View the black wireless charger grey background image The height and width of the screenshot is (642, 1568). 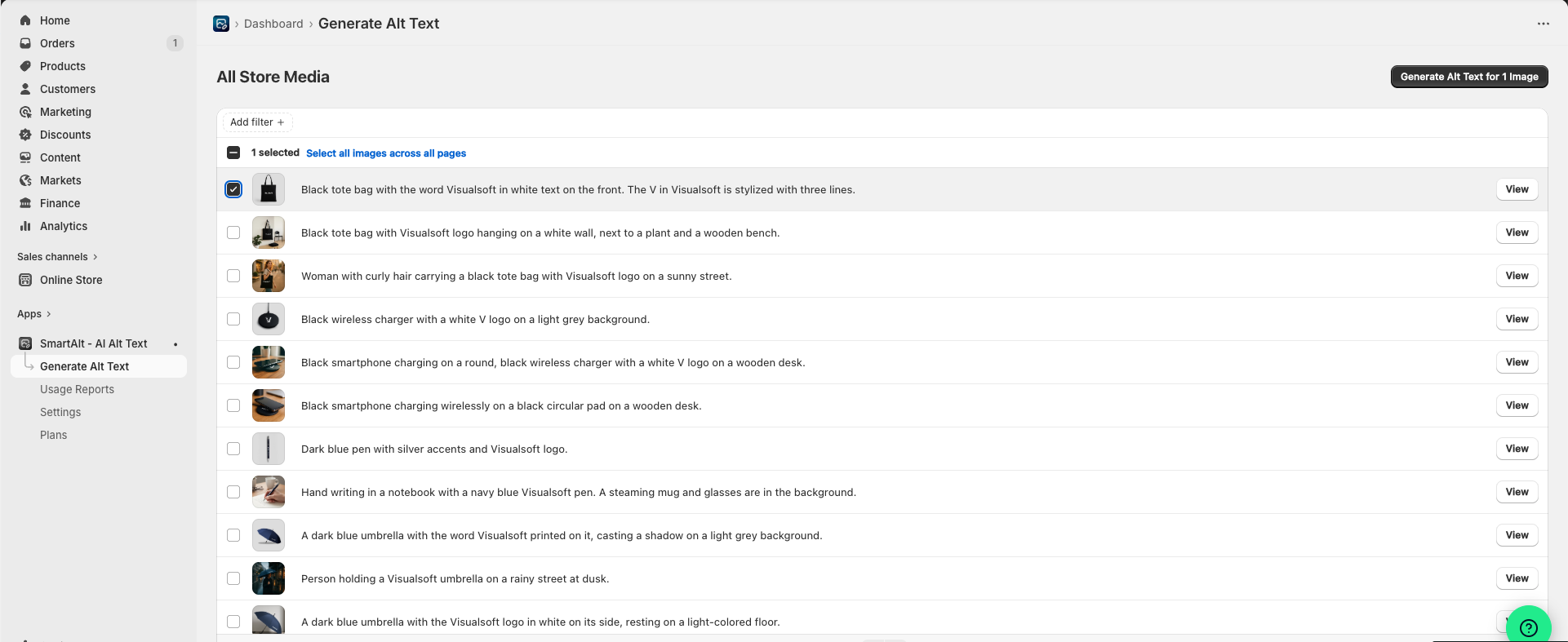point(1517,319)
